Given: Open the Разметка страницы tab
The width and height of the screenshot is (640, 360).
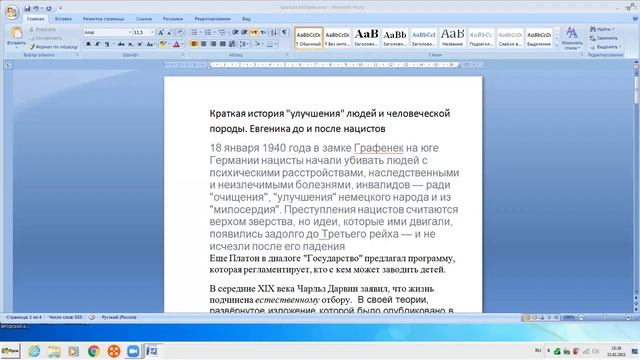Looking at the screenshot, I should [x=104, y=19].
